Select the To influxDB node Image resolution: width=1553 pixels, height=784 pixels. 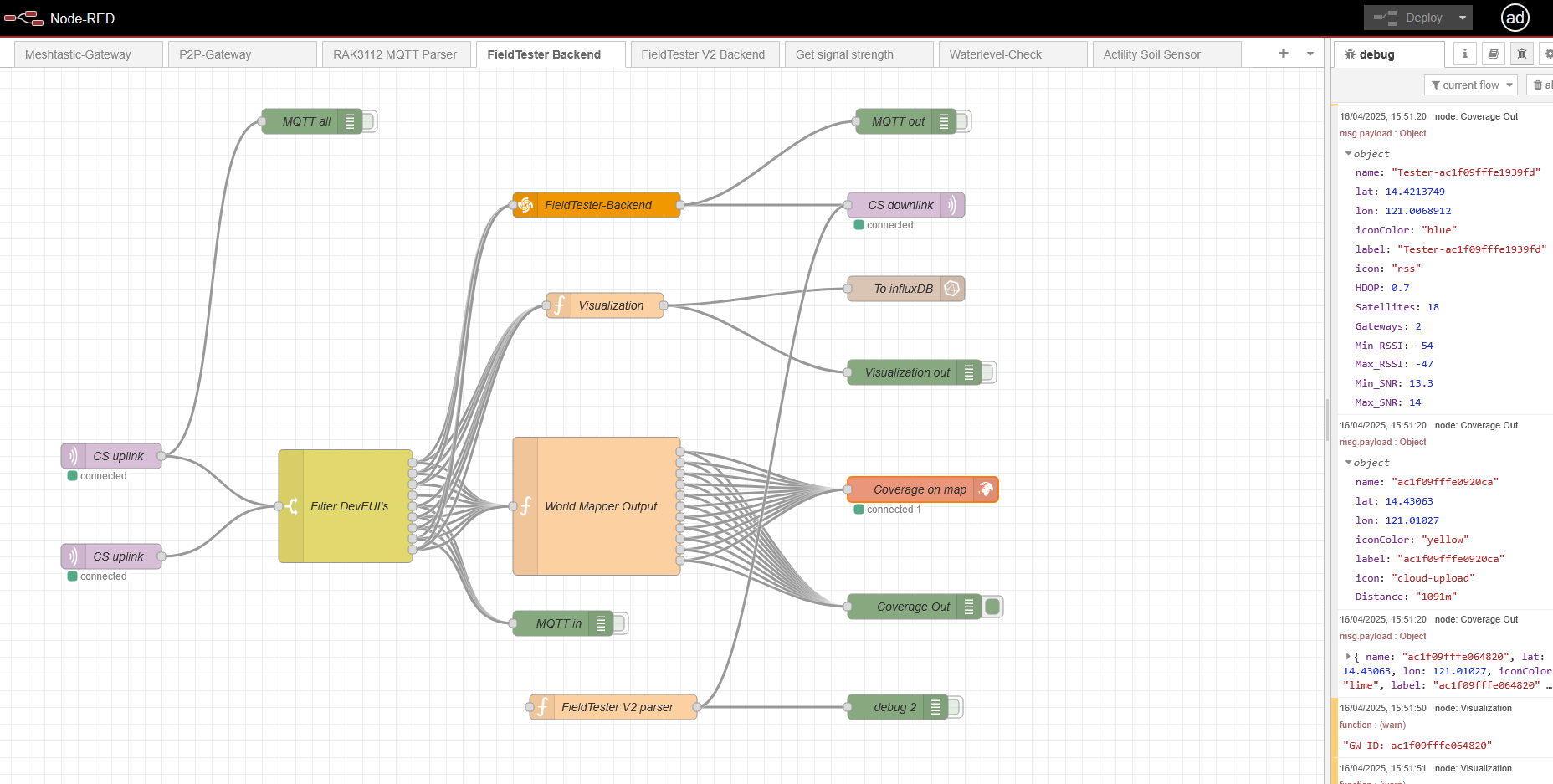903,289
